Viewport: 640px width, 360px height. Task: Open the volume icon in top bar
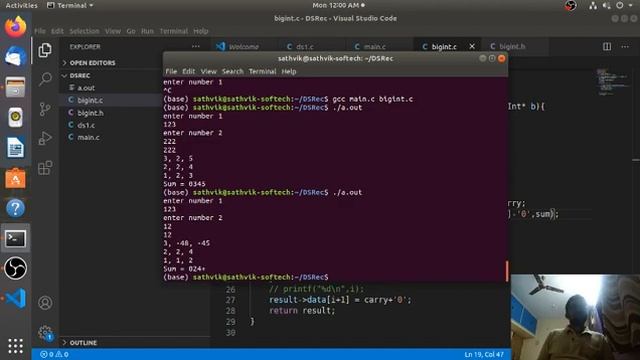(607, 5)
